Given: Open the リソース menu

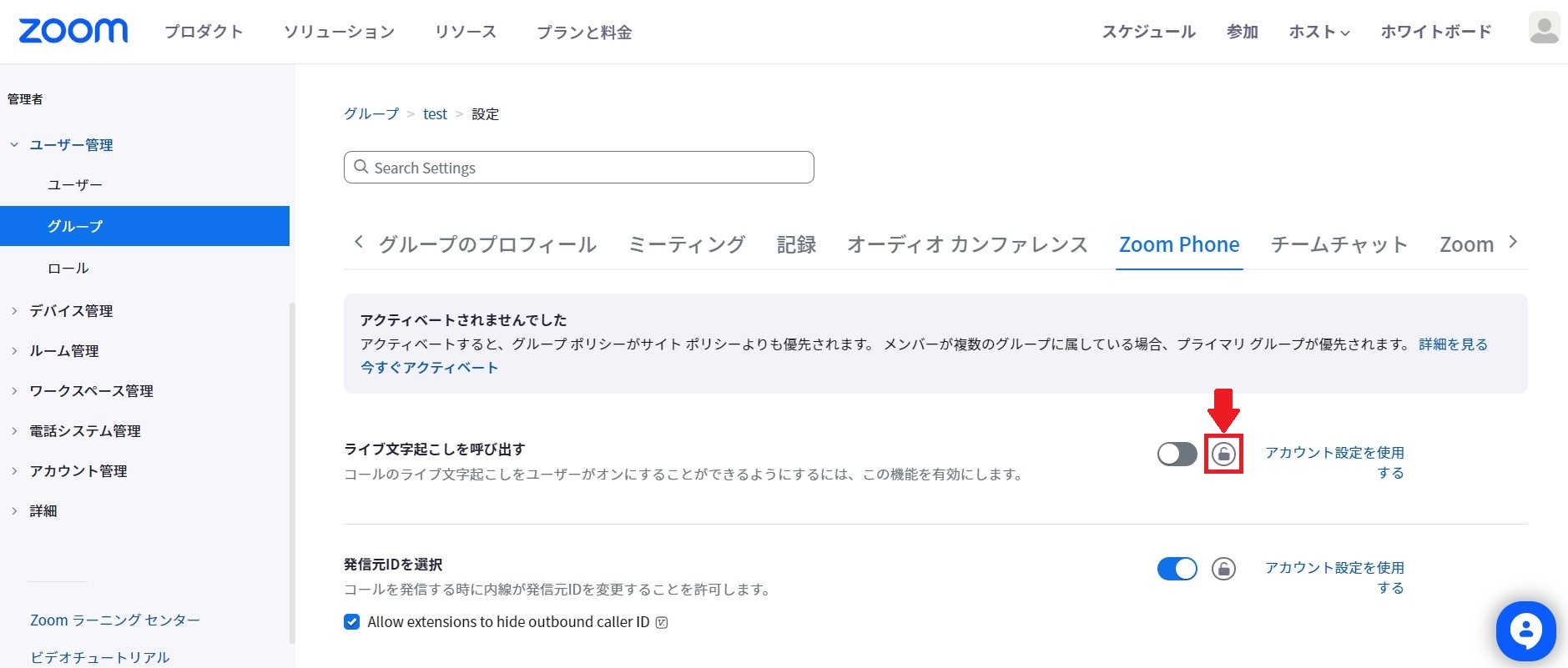Looking at the screenshot, I should pos(466,32).
